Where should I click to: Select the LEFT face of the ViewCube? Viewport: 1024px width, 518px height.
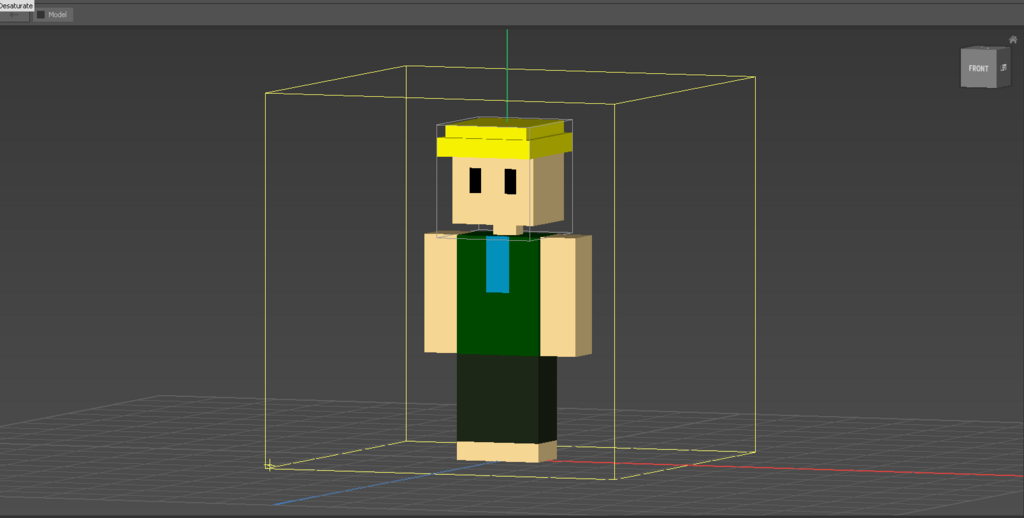[1004, 67]
